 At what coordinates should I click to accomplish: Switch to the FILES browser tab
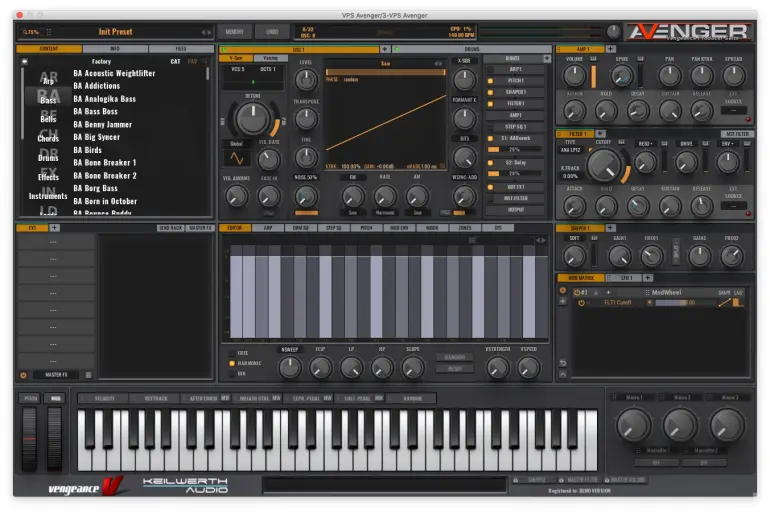click(181, 49)
